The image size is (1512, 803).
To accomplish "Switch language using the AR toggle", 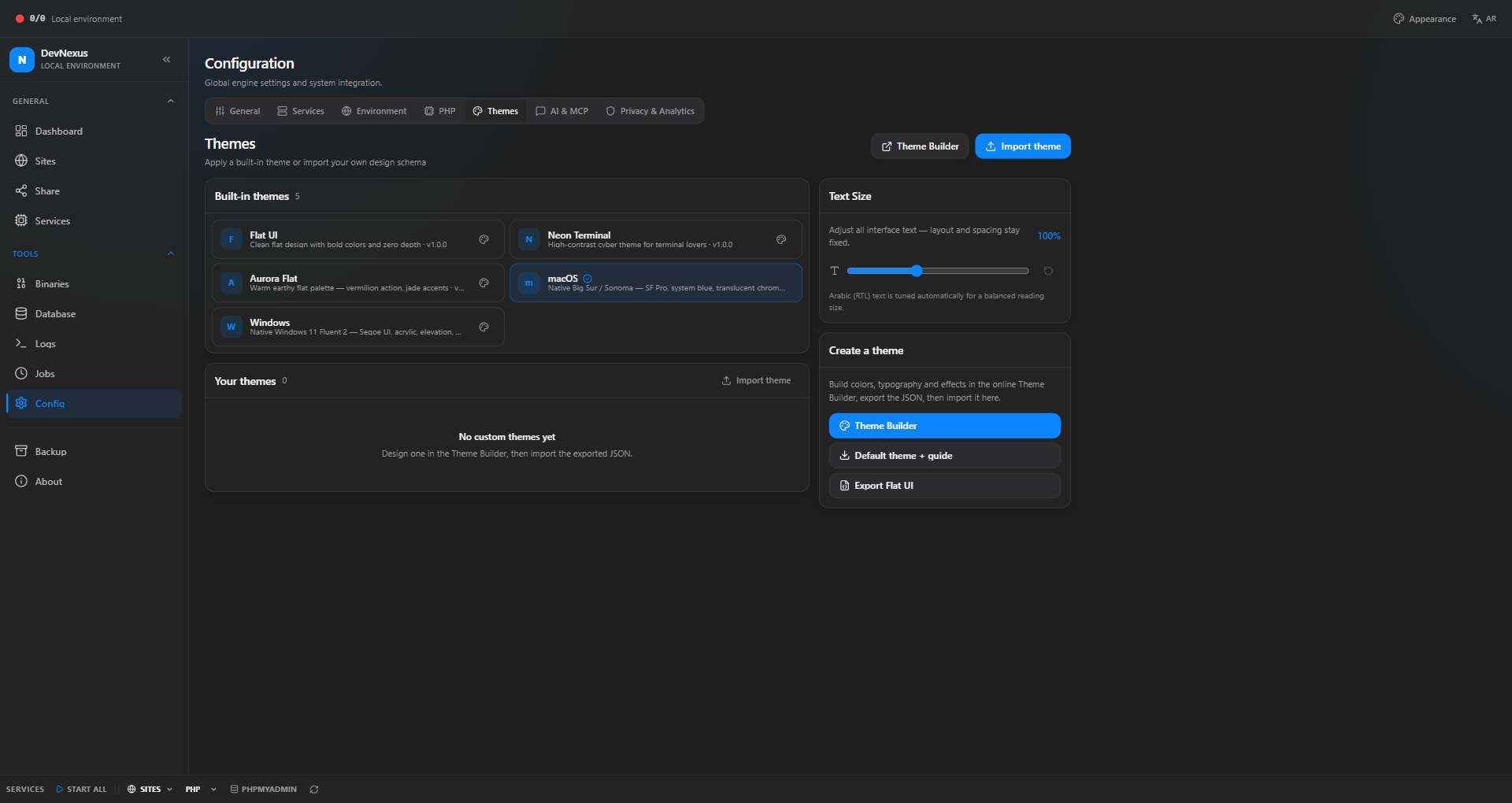I will (1484, 19).
